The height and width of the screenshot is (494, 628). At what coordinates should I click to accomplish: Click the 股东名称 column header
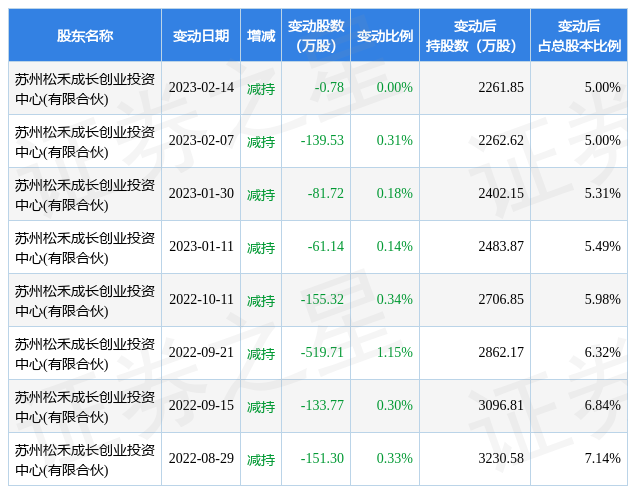coord(85,36)
